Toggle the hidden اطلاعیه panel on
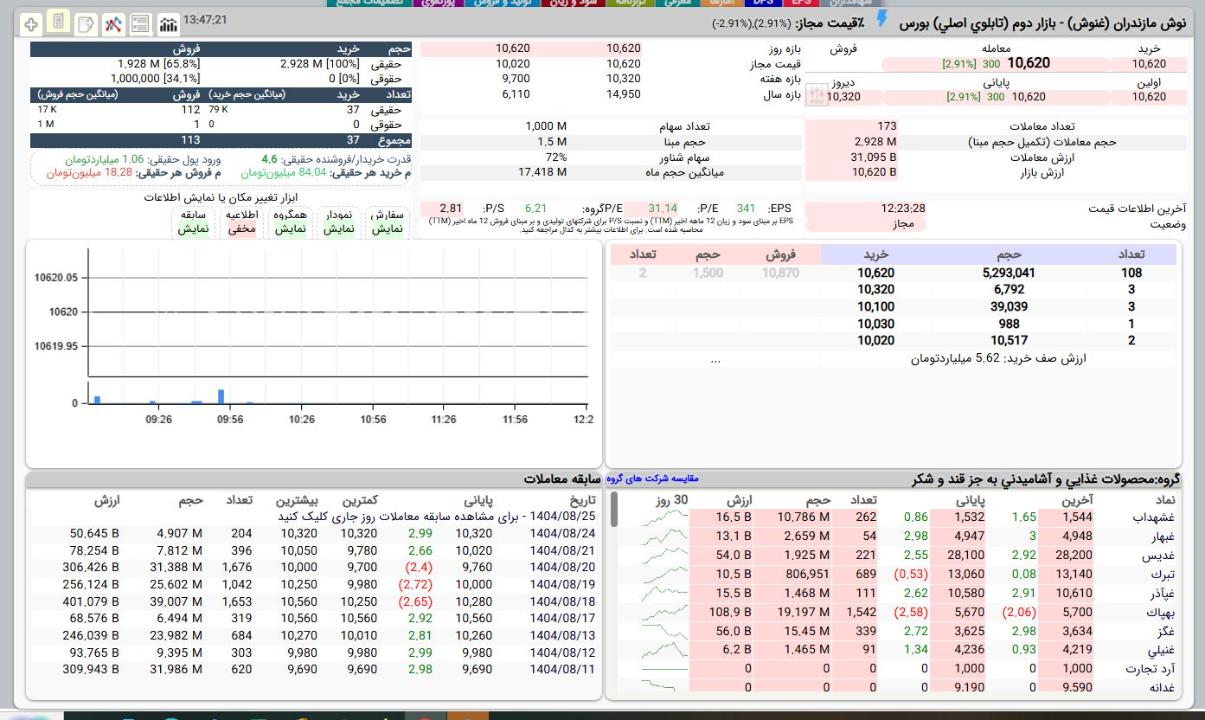This screenshot has height=720, width=1205. point(241,221)
